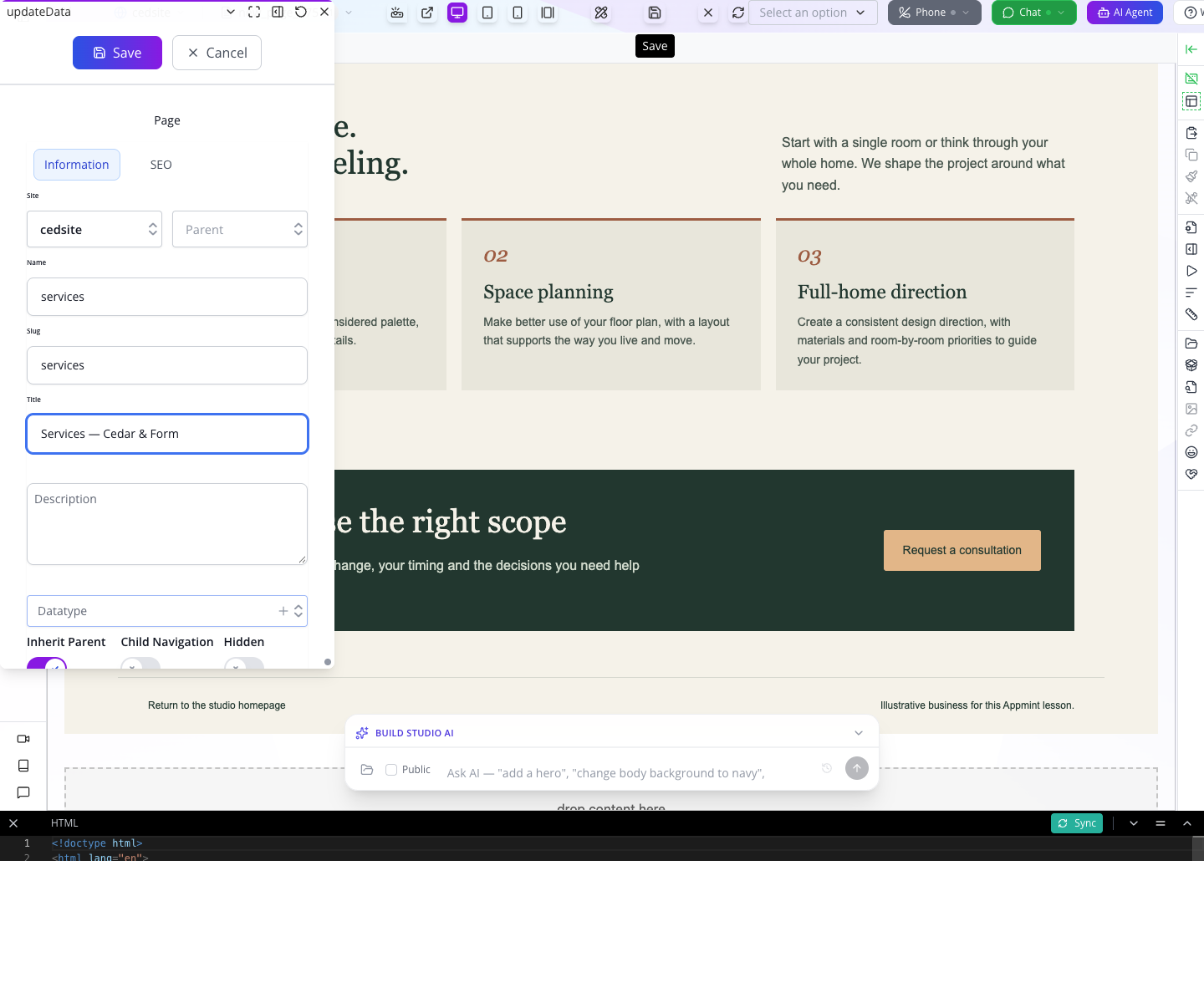Open page in new window icon
This screenshot has width=1204, height=1003.
point(427,13)
